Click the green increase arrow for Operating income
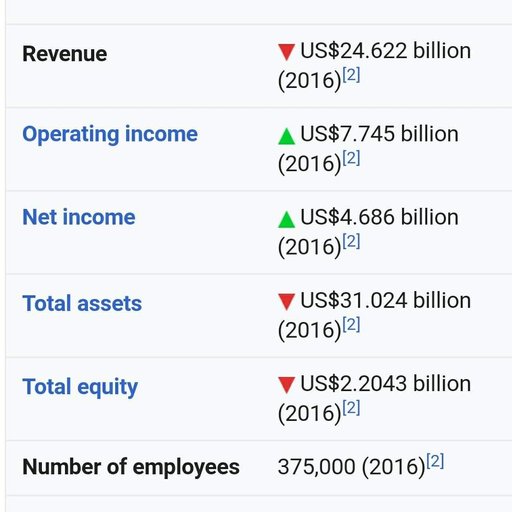 coord(286,136)
